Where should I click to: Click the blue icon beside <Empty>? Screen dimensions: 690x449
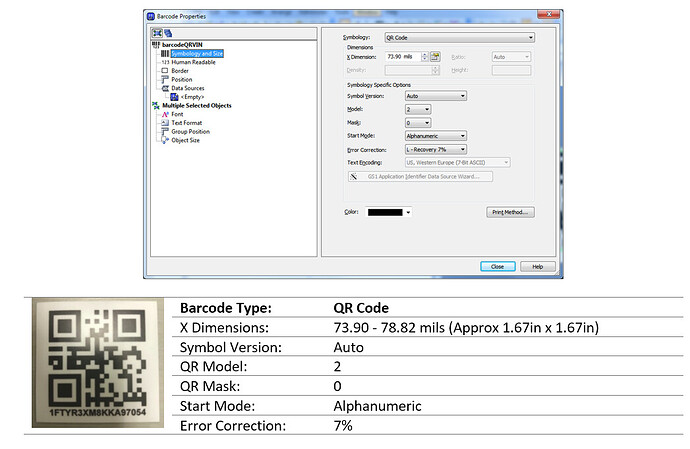click(x=174, y=97)
